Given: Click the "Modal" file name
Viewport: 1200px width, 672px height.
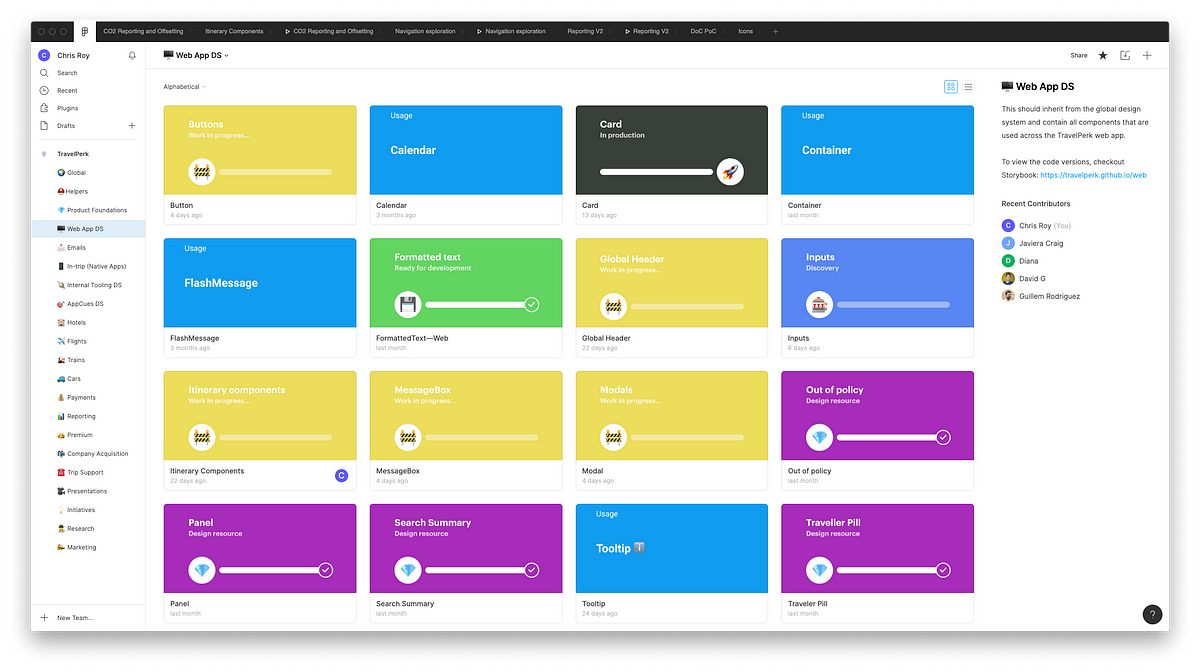Looking at the screenshot, I should [x=592, y=471].
